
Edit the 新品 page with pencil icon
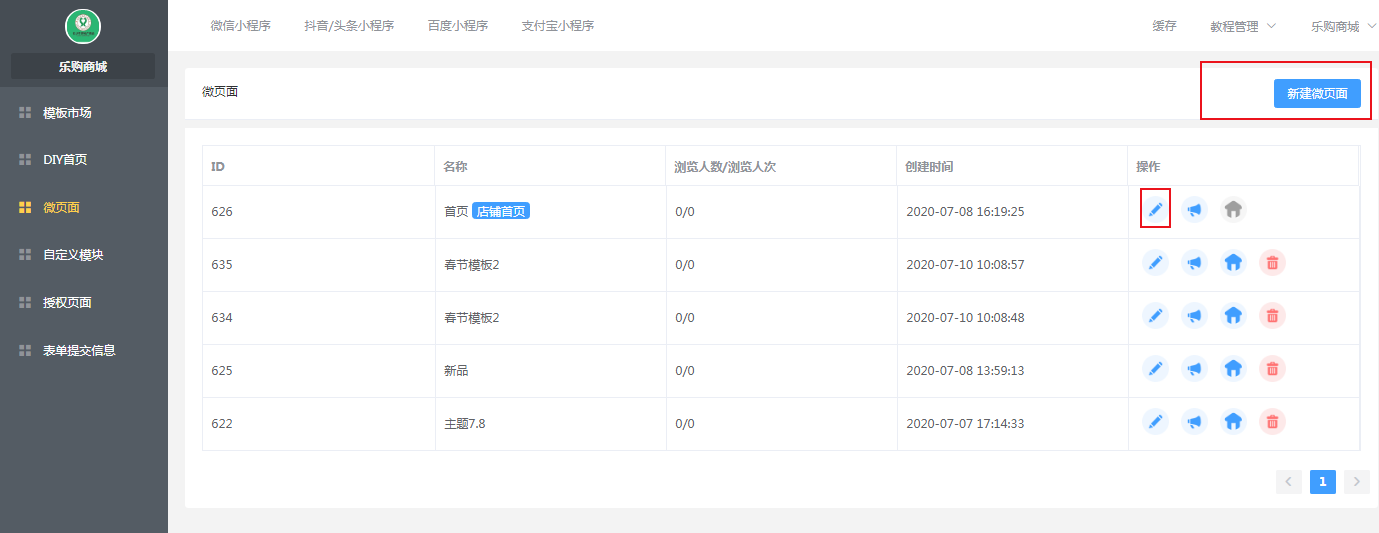[1155, 369]
